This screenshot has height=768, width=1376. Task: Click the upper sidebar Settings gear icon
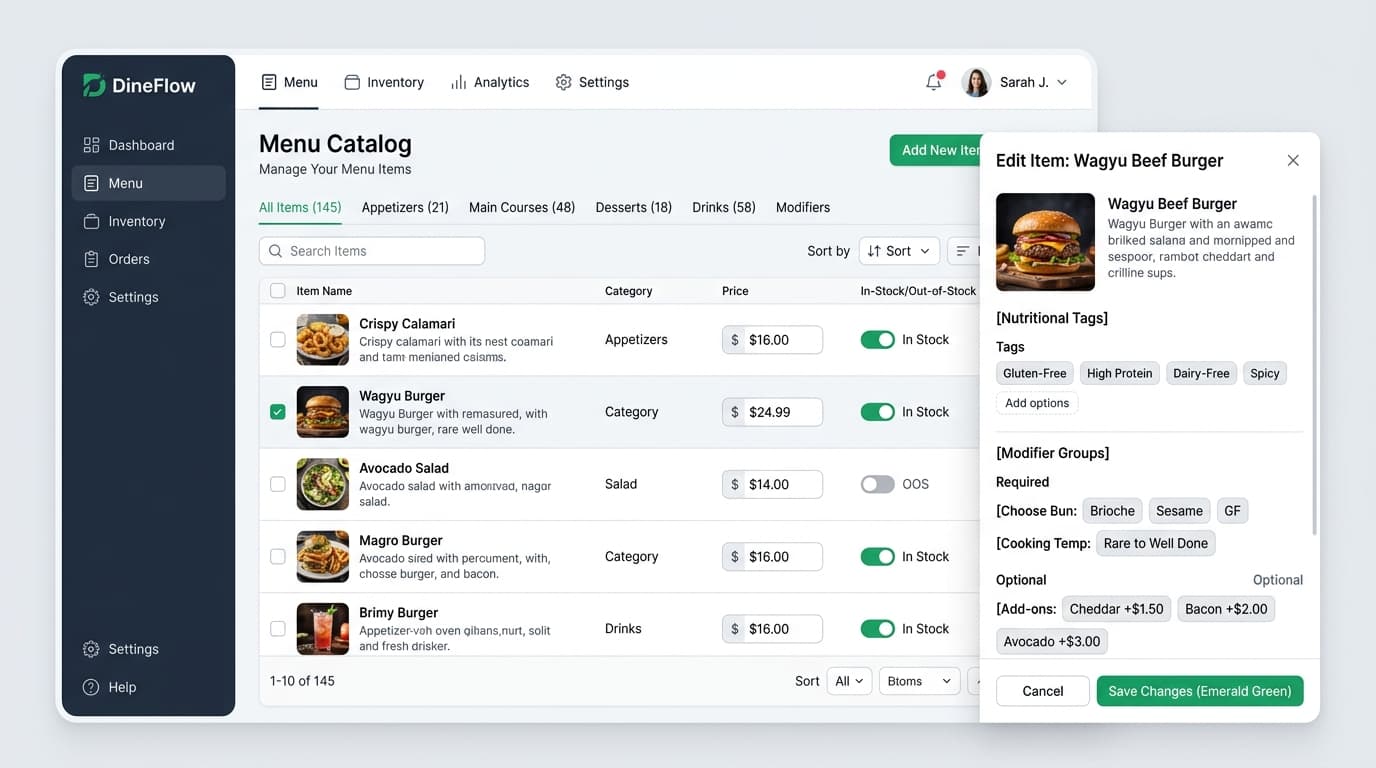pyautogui.click(x=91, y=297)
